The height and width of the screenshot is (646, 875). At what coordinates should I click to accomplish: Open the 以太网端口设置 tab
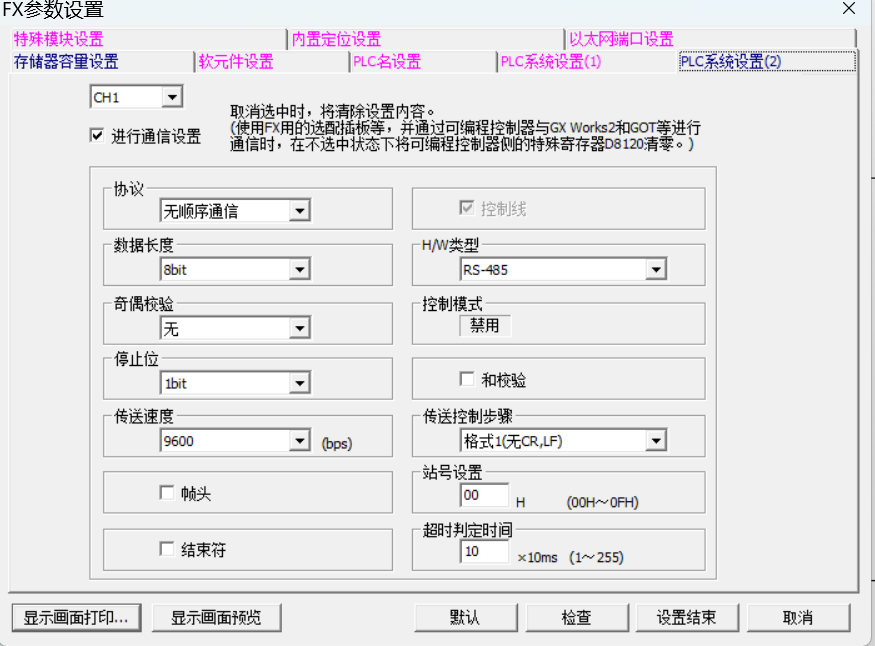pos(621,39)
